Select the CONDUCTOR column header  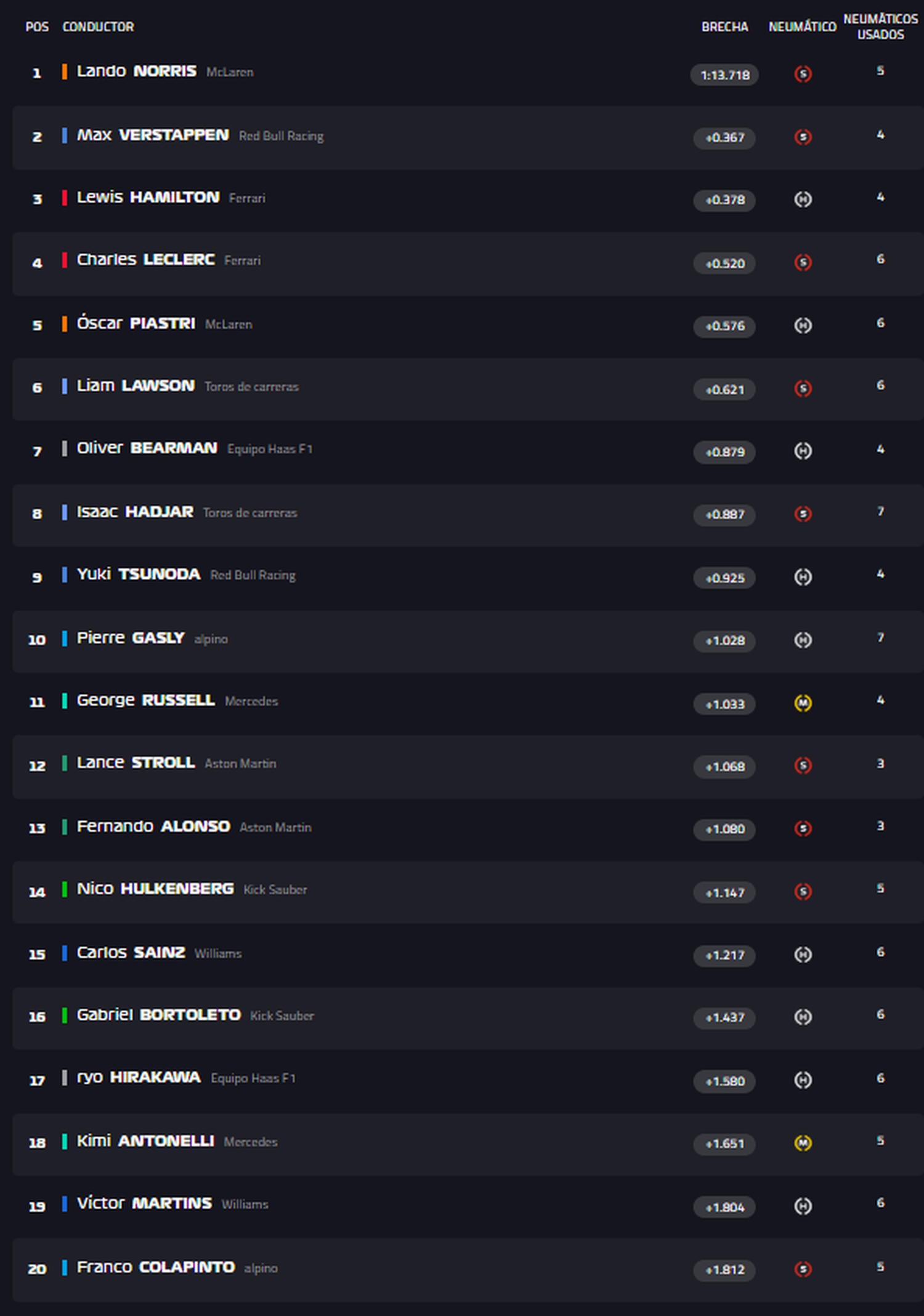[98, 27]
